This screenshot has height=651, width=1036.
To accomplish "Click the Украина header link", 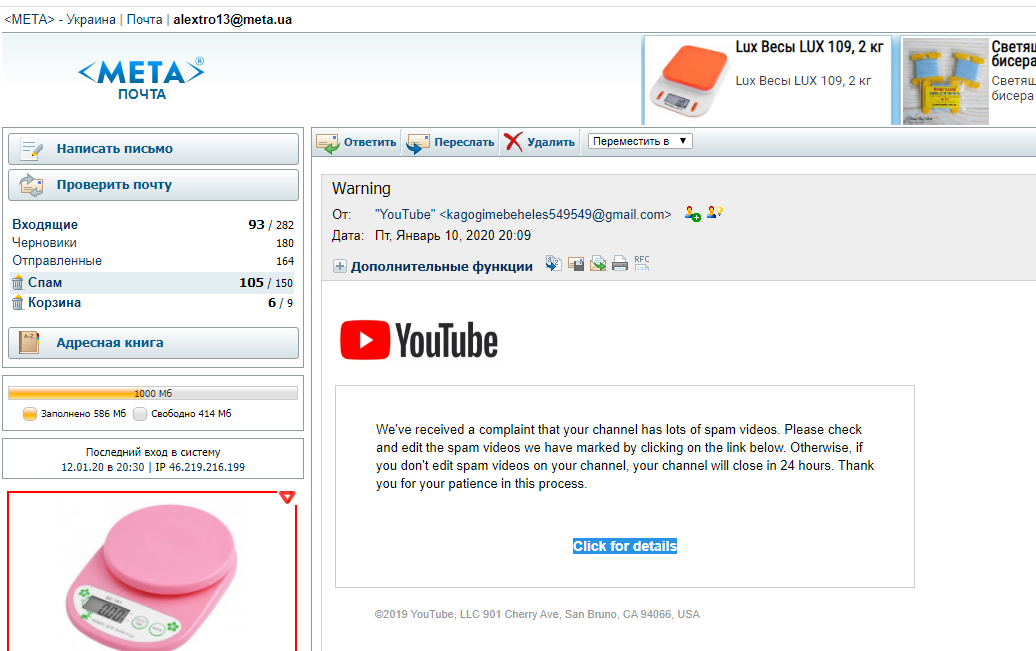I will point(91,20).
